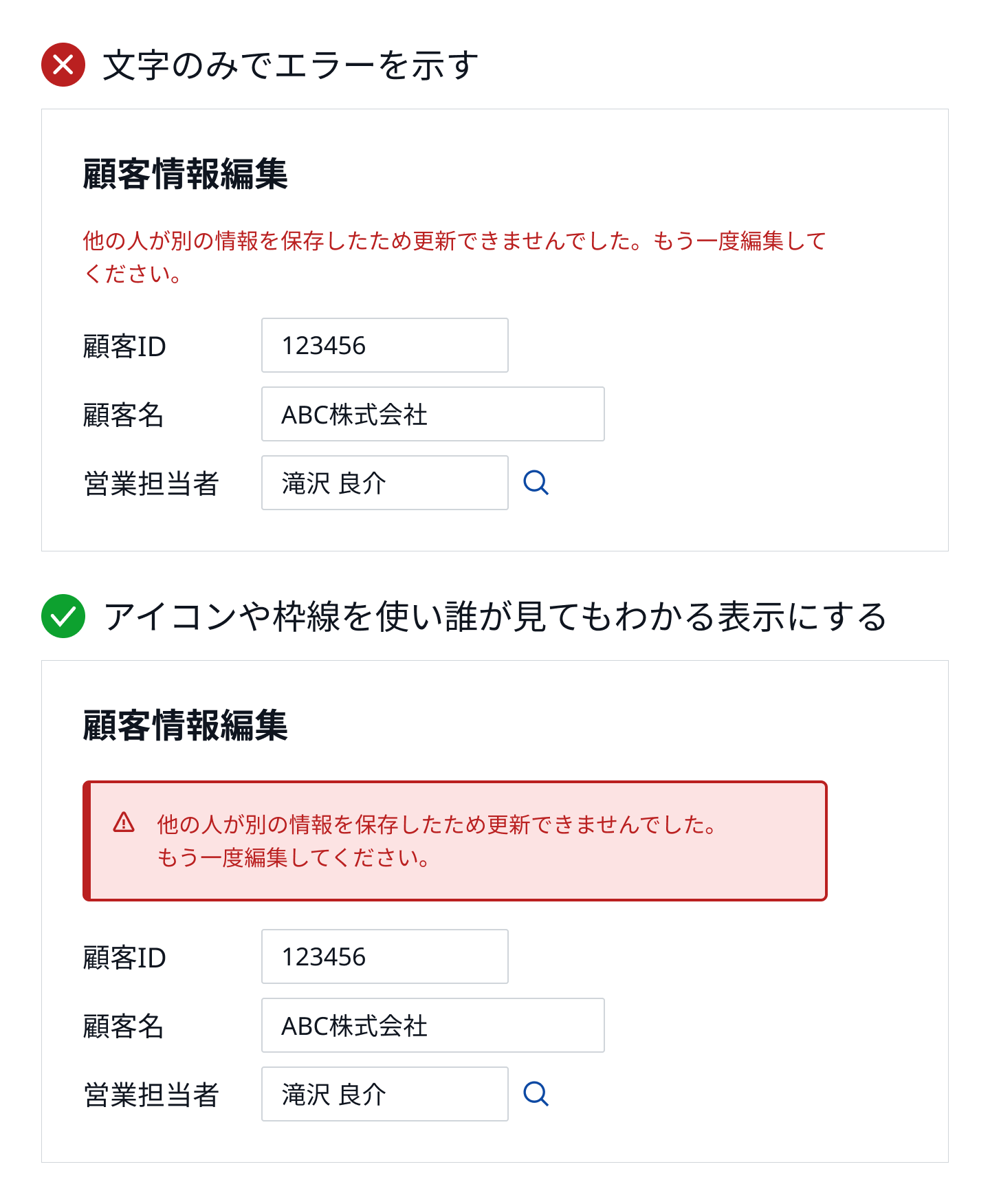Click the 営業担当者 label in the bottom form
Screen dimensions: 990x1204
tap(151, 1095)
